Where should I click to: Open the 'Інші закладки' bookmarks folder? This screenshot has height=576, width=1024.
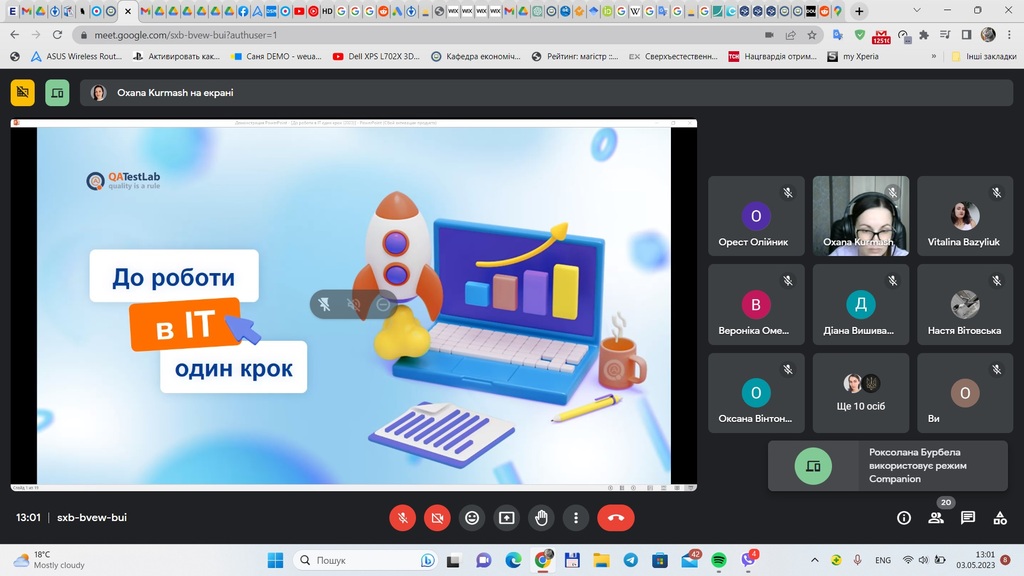tap(984, 57)
